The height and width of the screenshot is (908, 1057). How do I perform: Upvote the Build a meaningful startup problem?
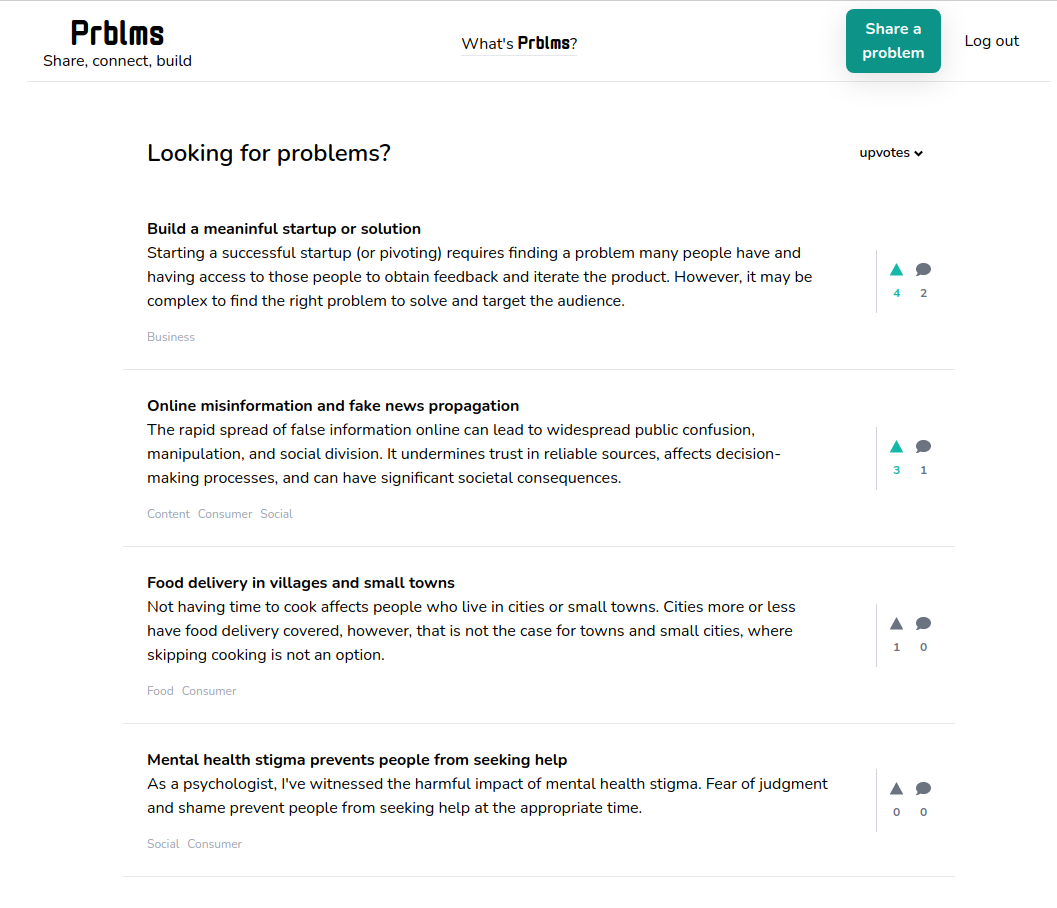[896, 270]
